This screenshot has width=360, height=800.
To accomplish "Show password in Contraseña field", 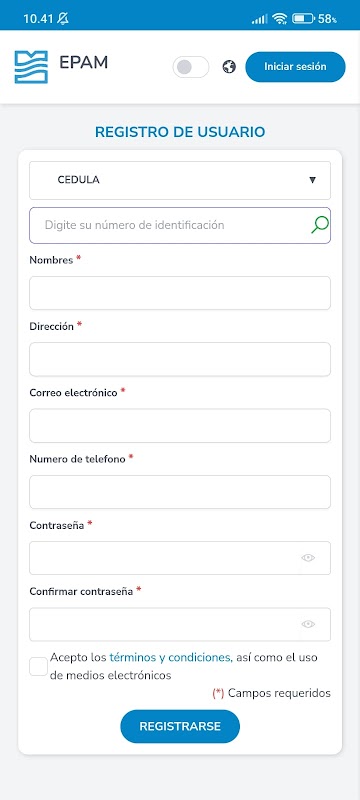I will tap(308, 558).
